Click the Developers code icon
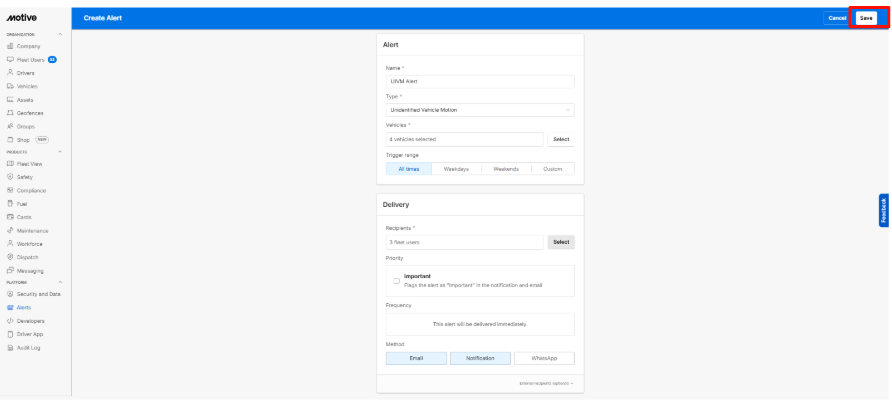Viewport: 892px width, 402px height. (x=10, y=320)
